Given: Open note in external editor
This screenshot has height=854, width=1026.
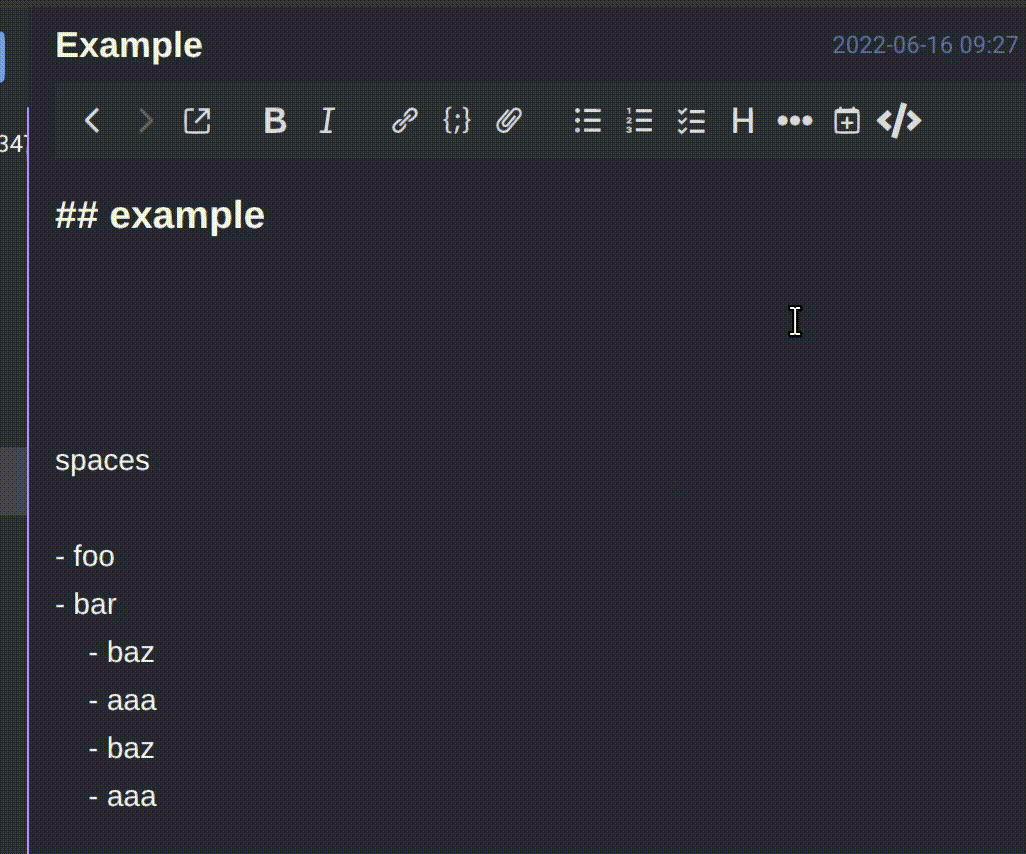Looking at the screenshot, I should click(x=198, y=121).
